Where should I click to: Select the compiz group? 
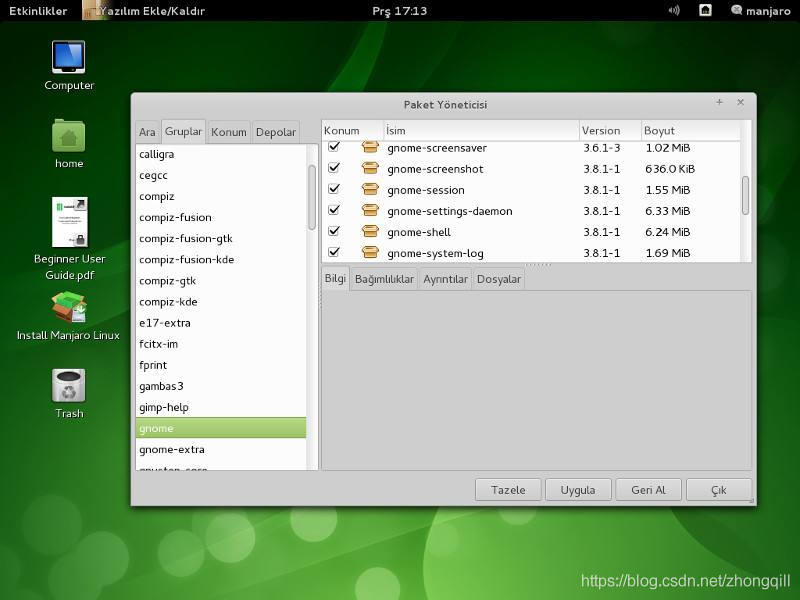click(221, 196)
